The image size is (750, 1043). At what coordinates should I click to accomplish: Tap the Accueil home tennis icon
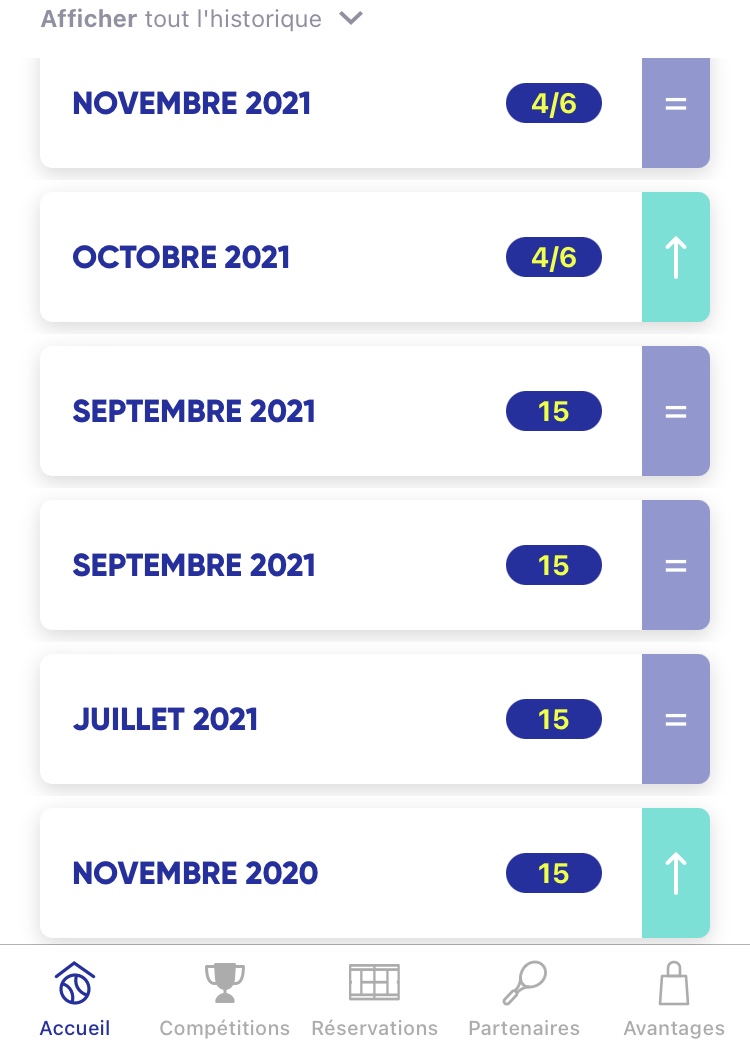tap(75, 984)
